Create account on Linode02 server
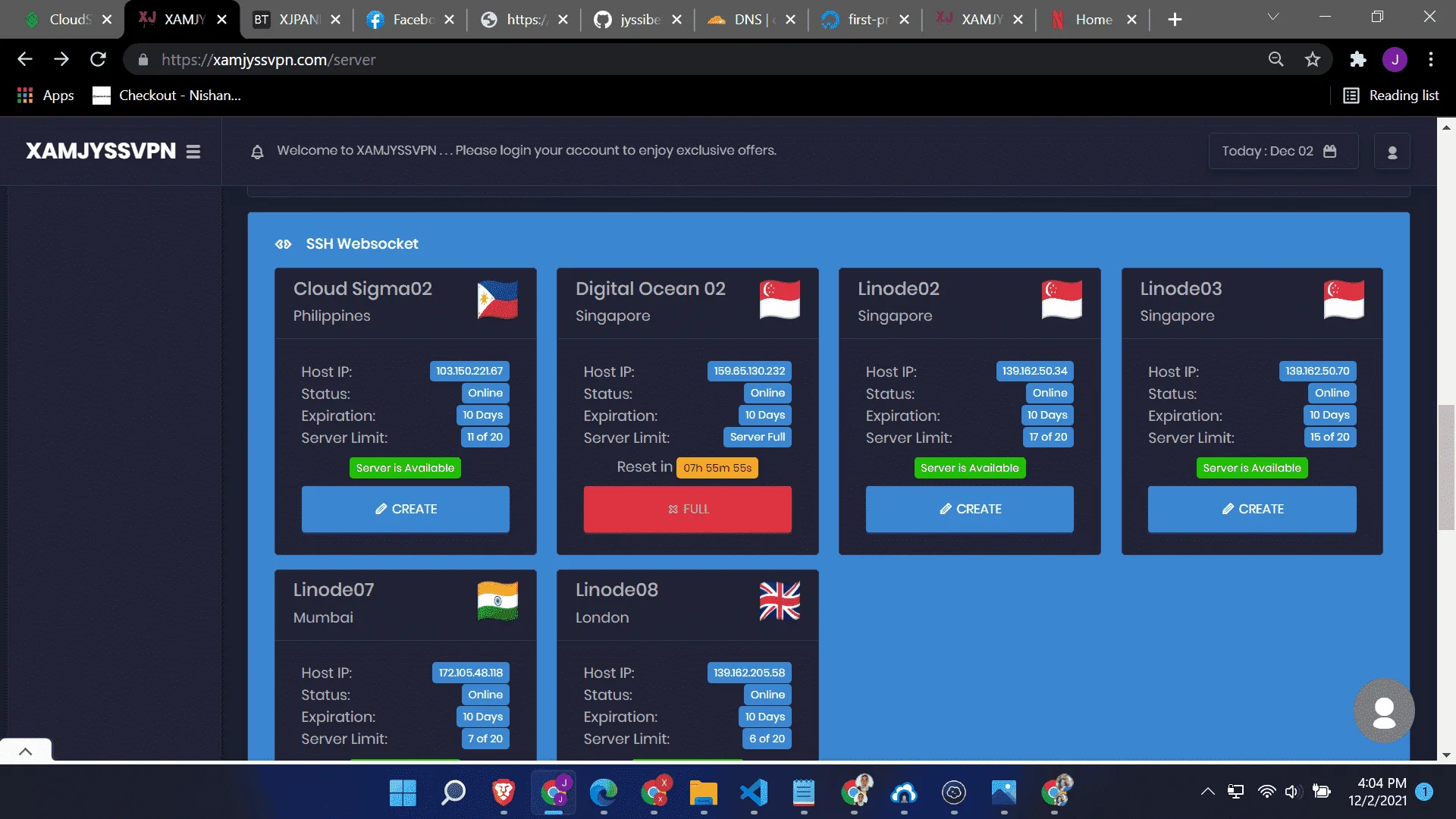Viewport: 1456px width, 819px height. click(969, 509)
